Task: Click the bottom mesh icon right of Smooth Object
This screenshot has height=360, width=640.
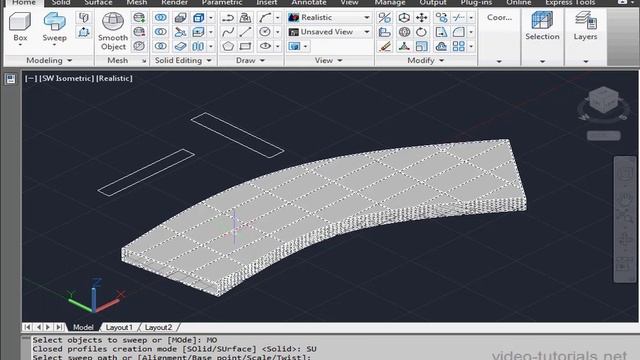Action: click(x=139, y=46)
